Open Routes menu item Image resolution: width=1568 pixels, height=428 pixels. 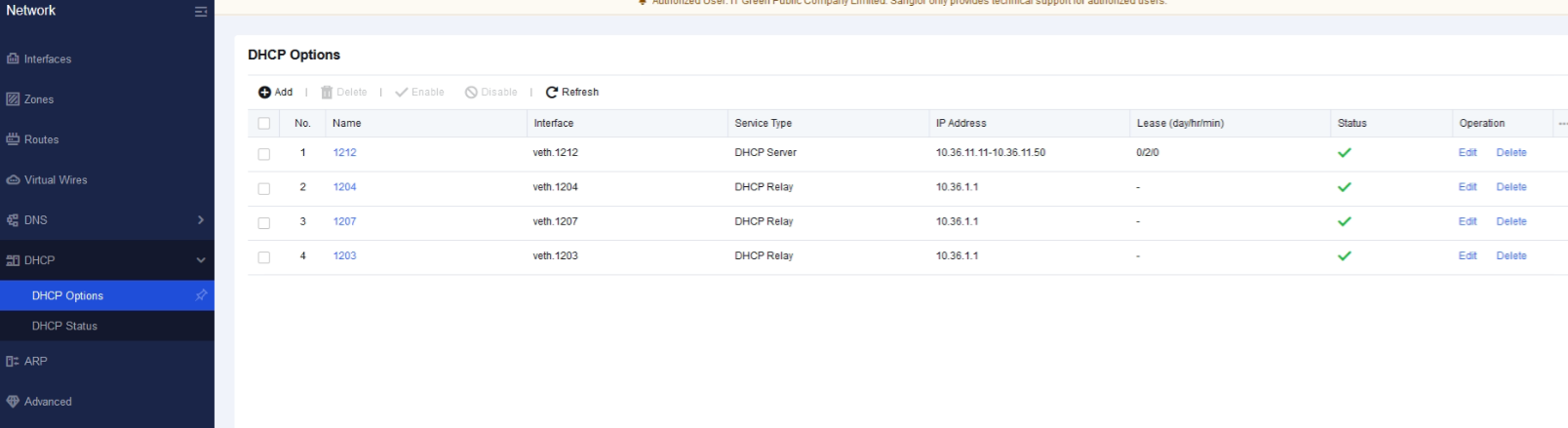[107, 139]
